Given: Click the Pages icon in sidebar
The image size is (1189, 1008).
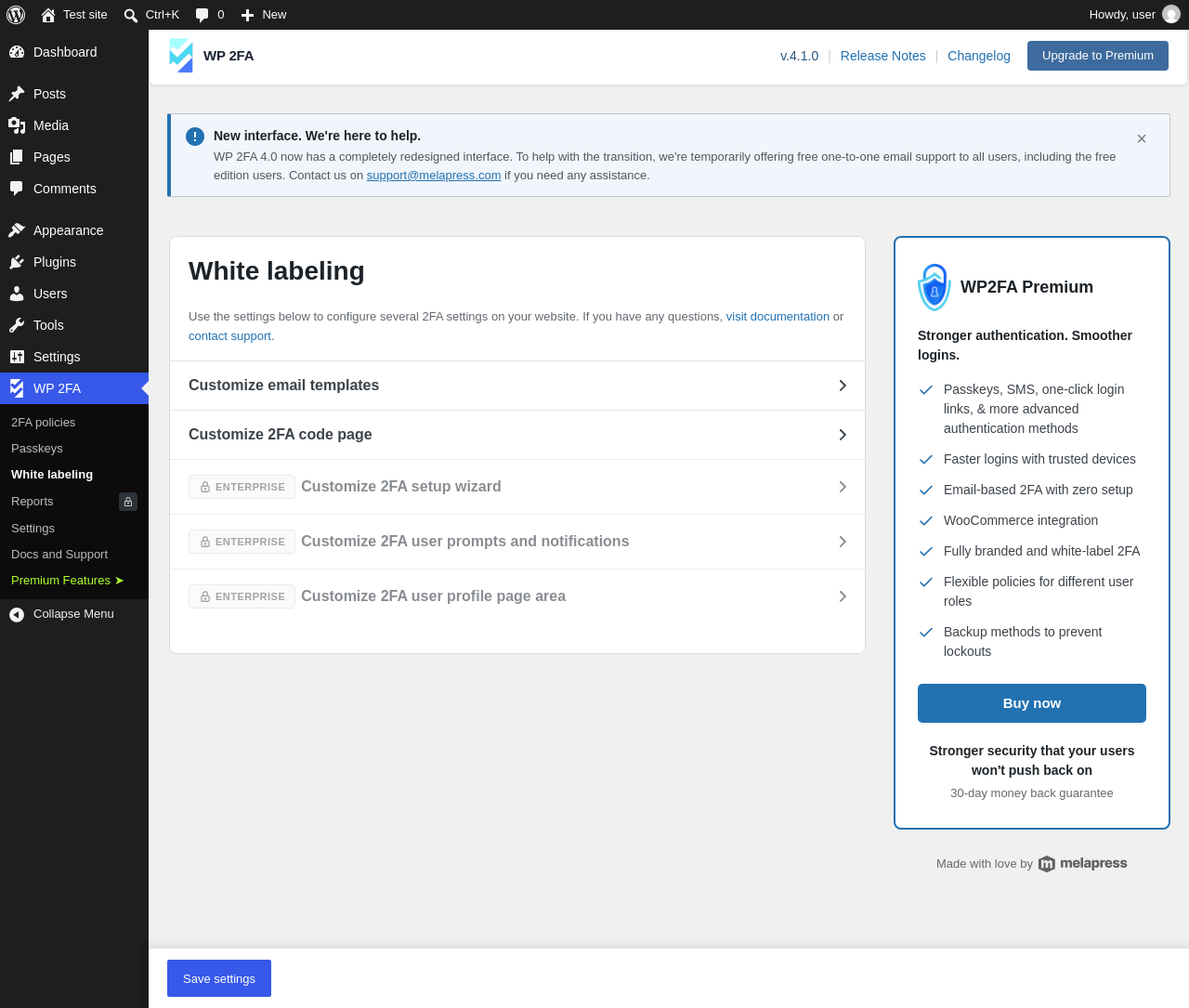Looking at the screenshot, I should point(17,157).
